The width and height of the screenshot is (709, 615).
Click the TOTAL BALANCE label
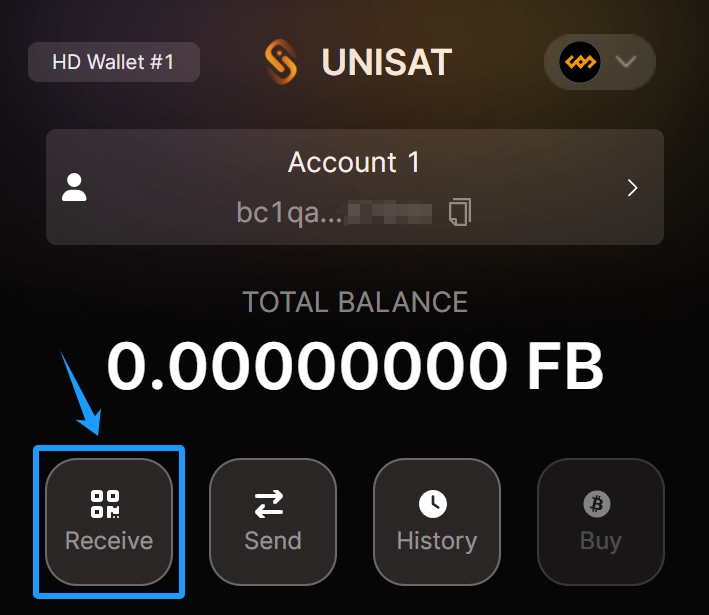(x=355, y=302)
